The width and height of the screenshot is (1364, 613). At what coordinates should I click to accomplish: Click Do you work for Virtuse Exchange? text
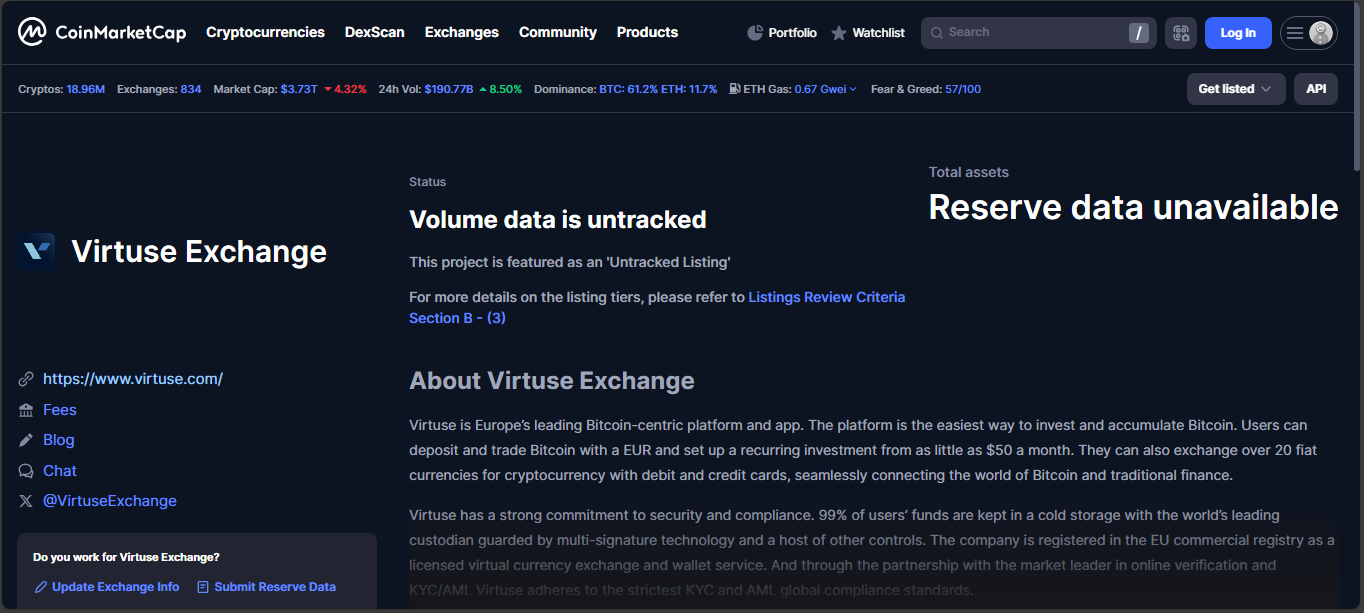tap(126, 557)
